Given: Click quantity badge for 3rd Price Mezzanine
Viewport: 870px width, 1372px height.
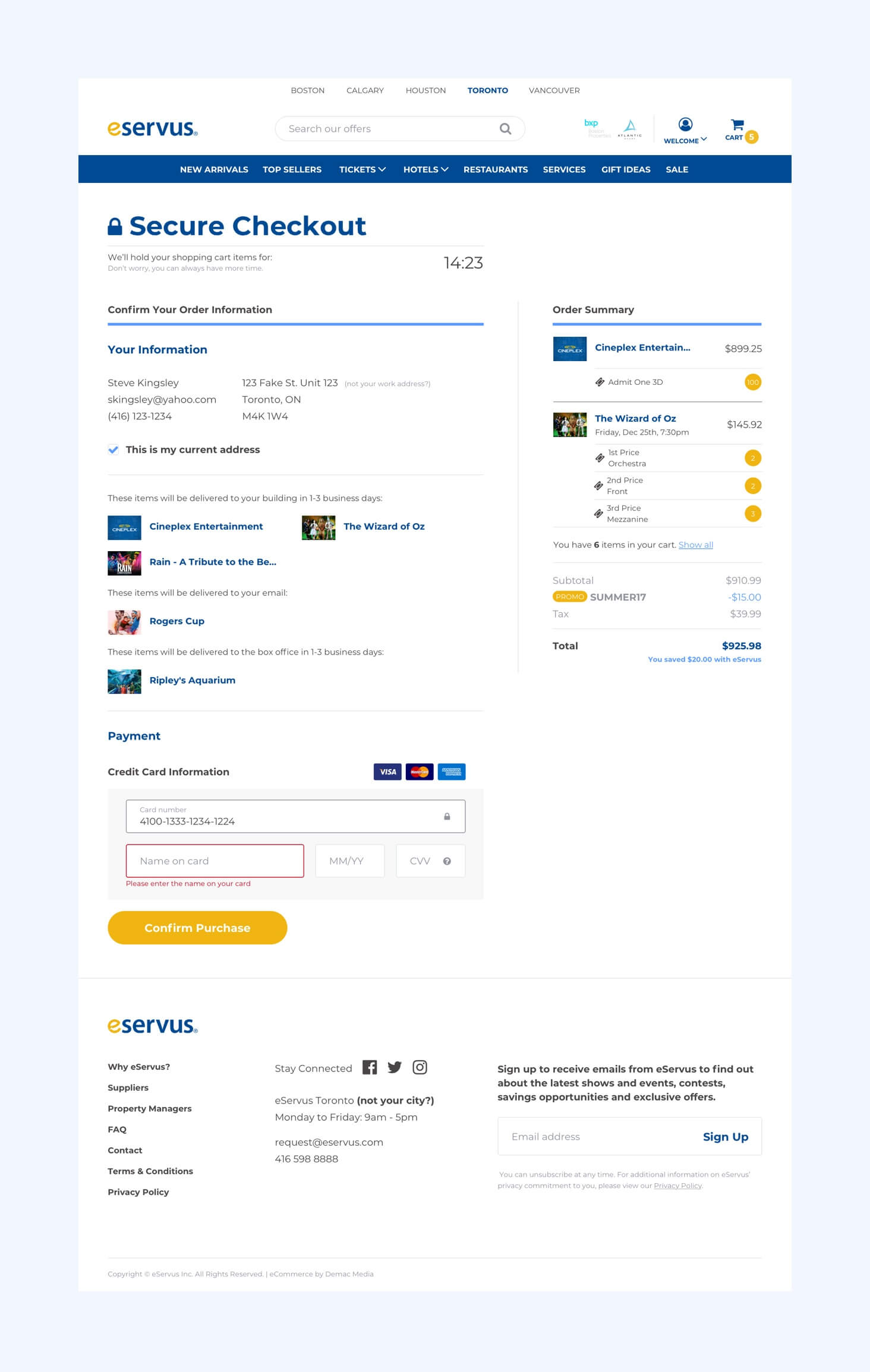Looking at the screenshot, I should click(753, 514).
